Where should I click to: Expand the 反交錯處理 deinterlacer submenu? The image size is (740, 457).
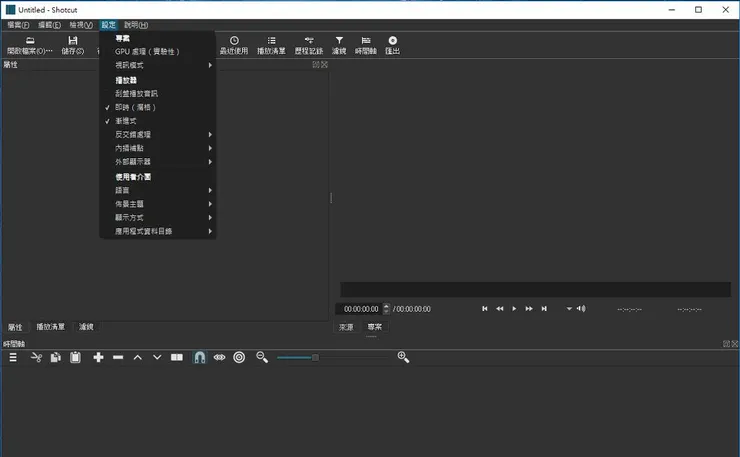(x=158, y=135)
